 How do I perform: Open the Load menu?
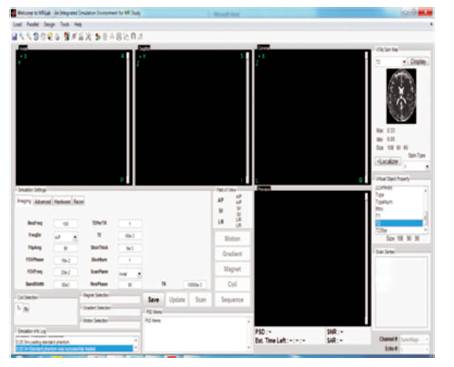(17, 24)
